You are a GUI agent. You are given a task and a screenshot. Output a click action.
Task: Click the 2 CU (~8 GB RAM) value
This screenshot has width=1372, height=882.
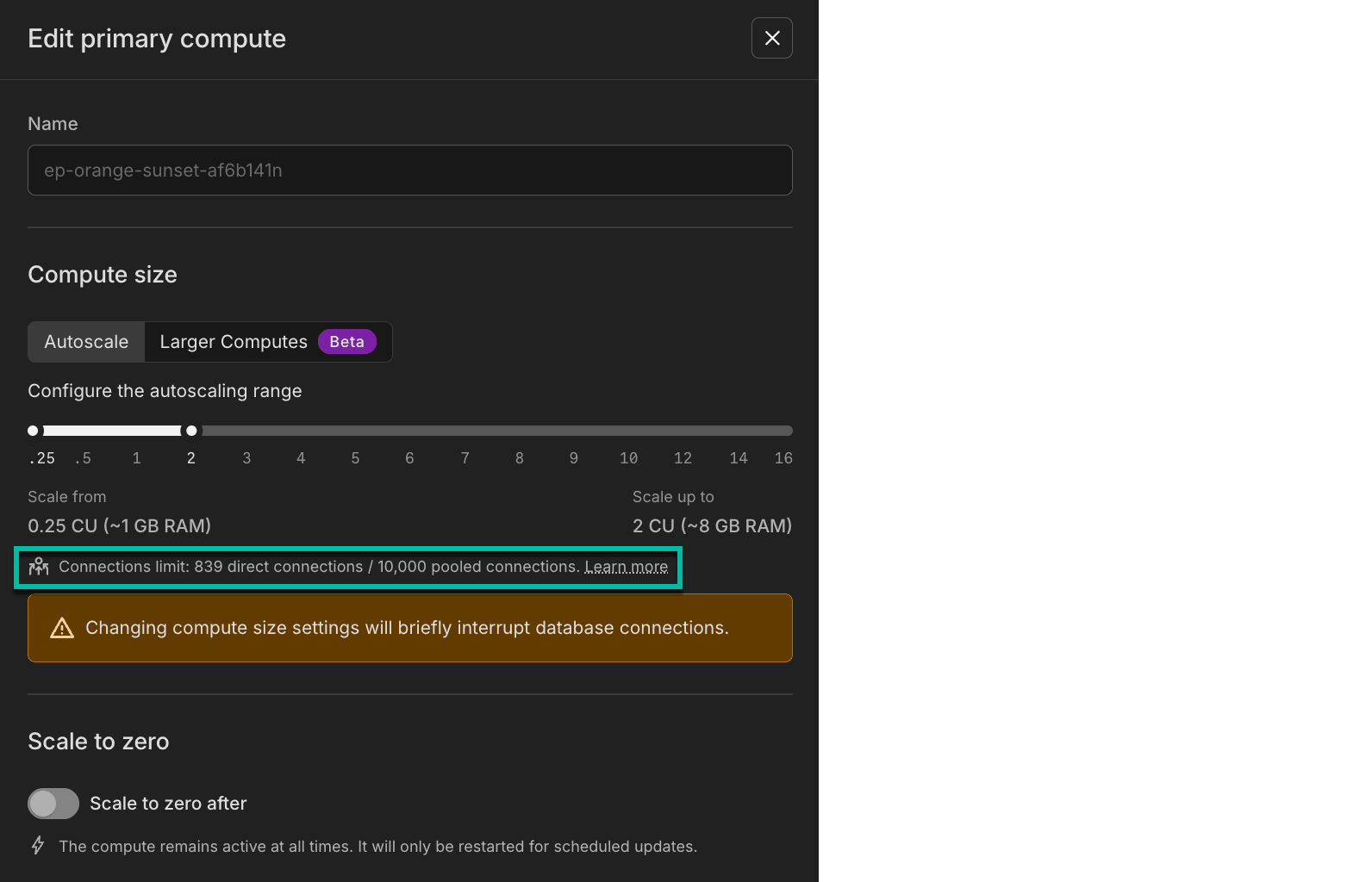click(712, 525)
